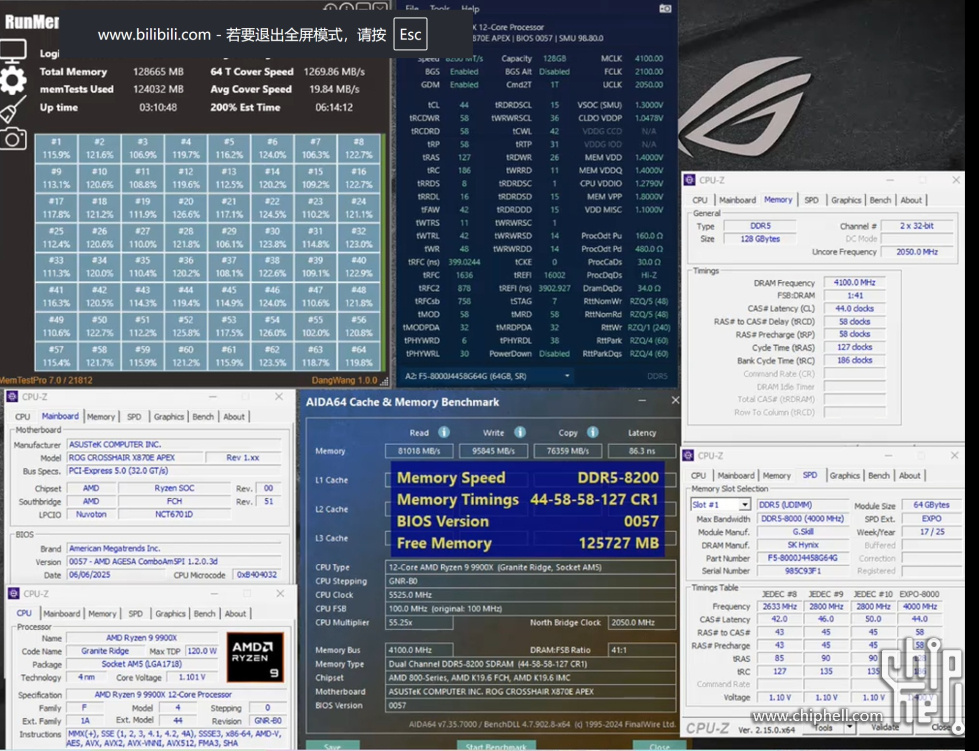
Task: Click Memory Latency 86.3 ns value
Action: point(642,451)
